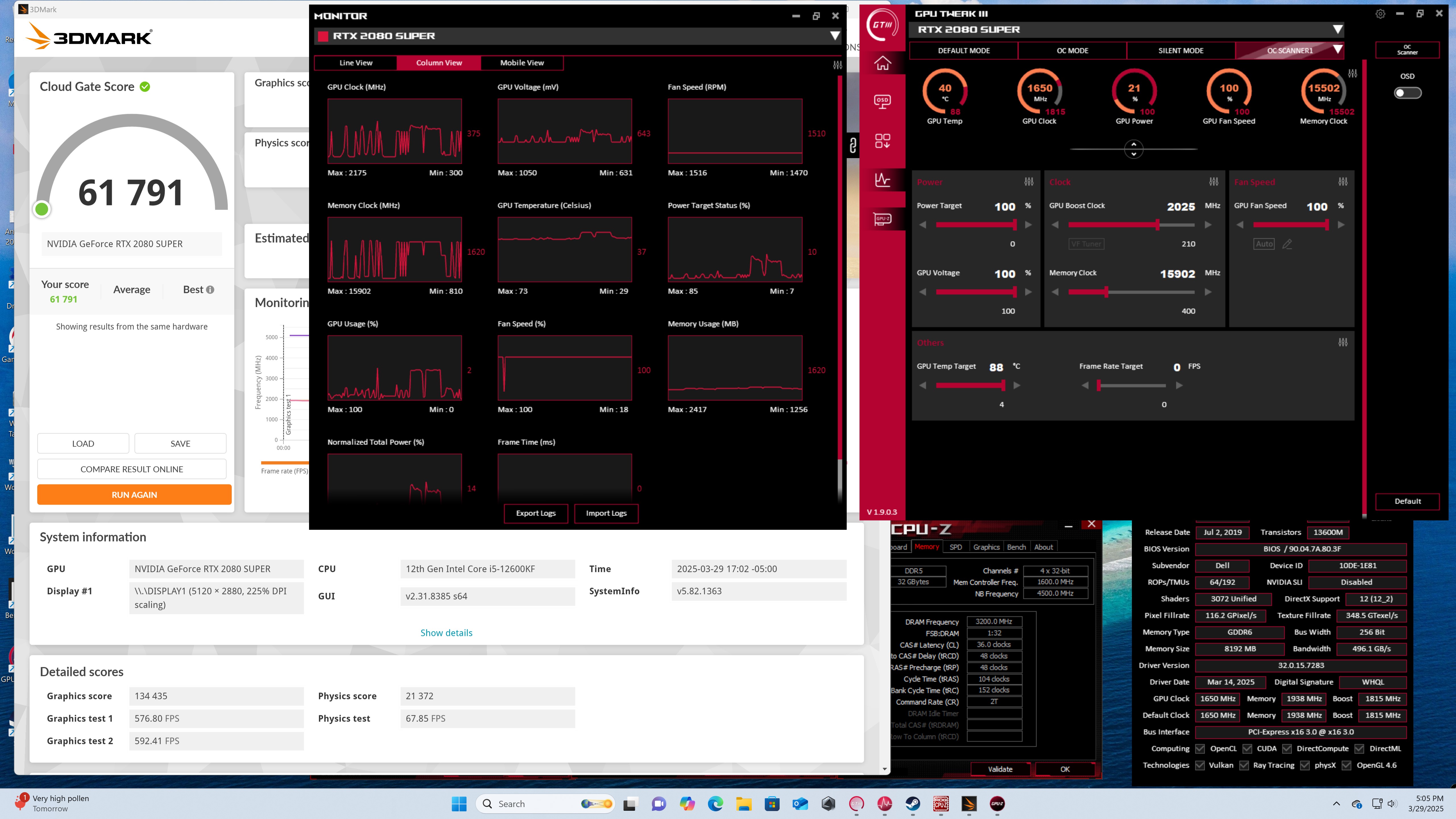Open Others panel settings sliders icon

click(x=1343, y=342)
